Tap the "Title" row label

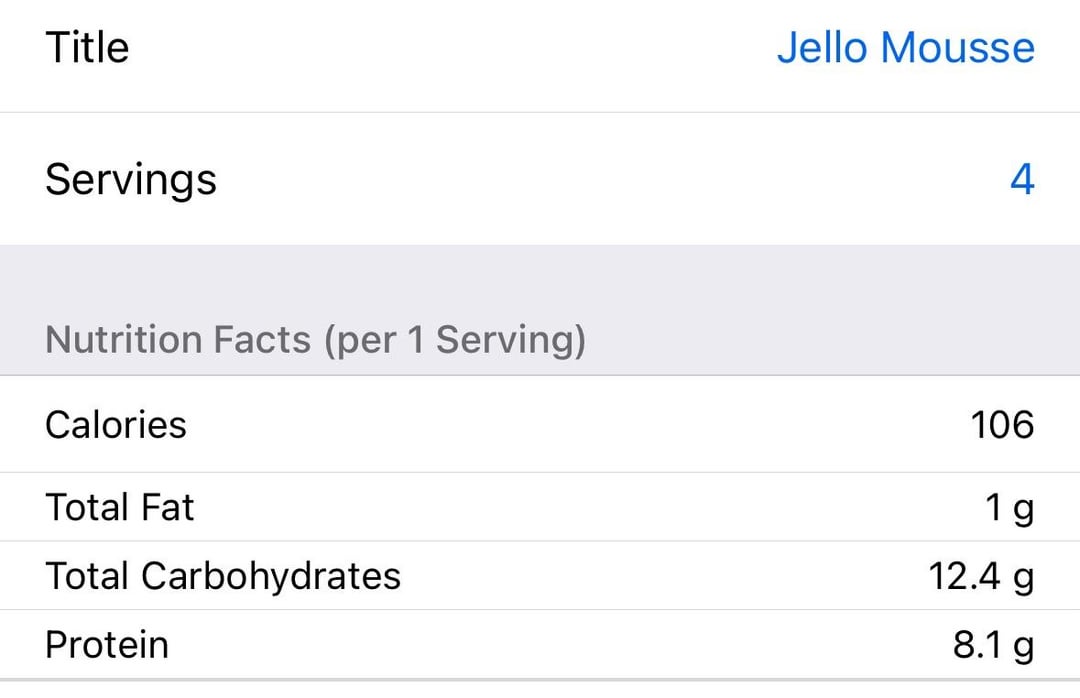pos(87,48)
